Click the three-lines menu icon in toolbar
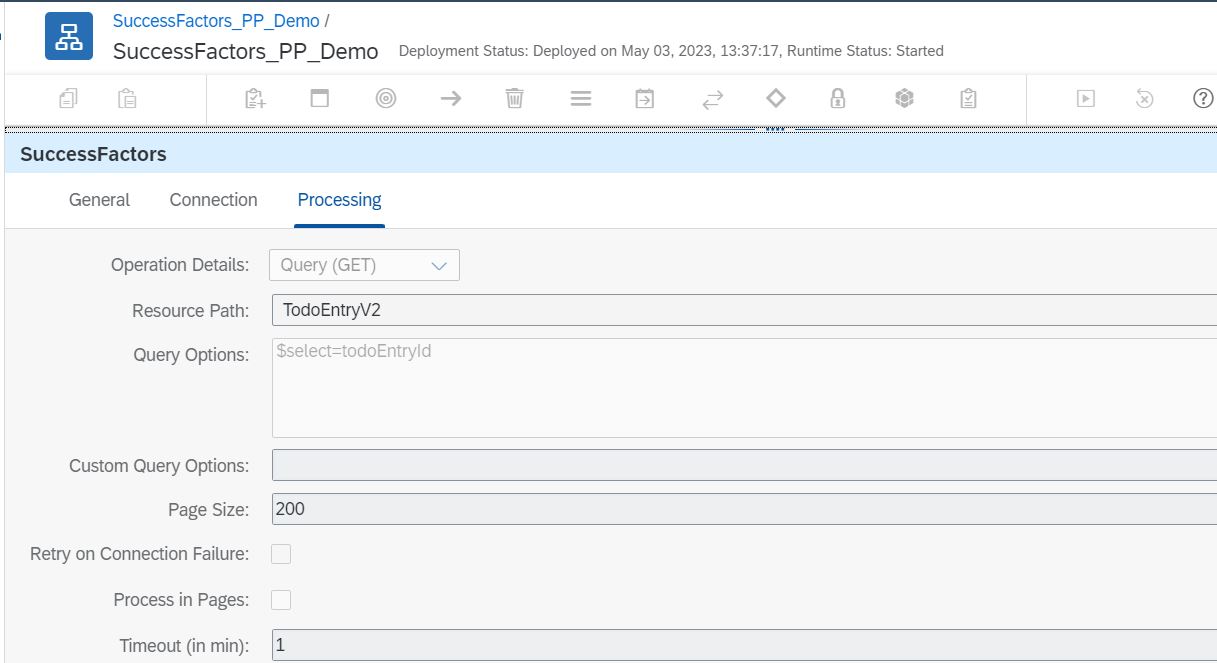The height and width of the screenshot is (663, 1217). click(581, 98)
